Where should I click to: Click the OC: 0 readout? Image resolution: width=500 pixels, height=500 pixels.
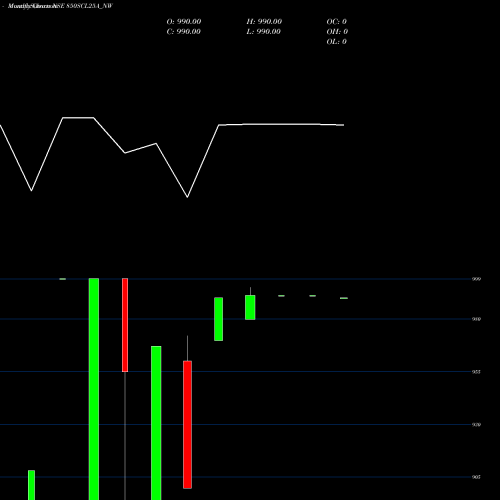(x=337, y=22)
